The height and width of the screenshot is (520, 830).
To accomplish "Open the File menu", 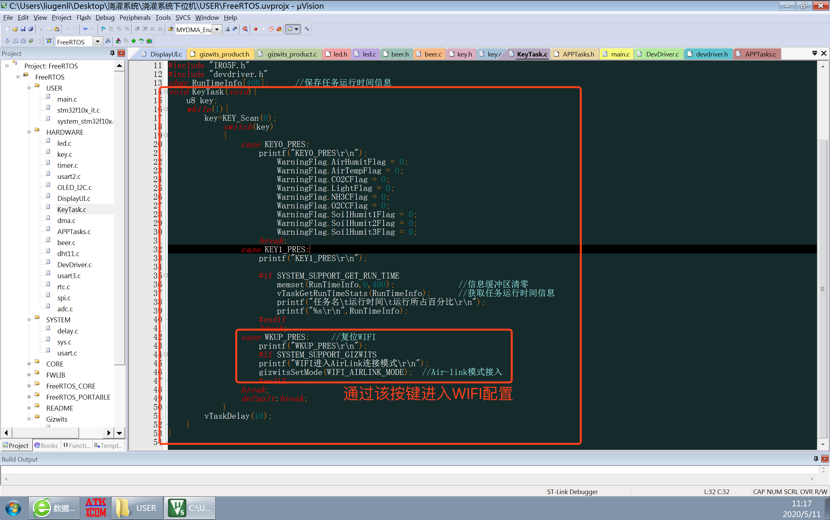I will (8, 17).
